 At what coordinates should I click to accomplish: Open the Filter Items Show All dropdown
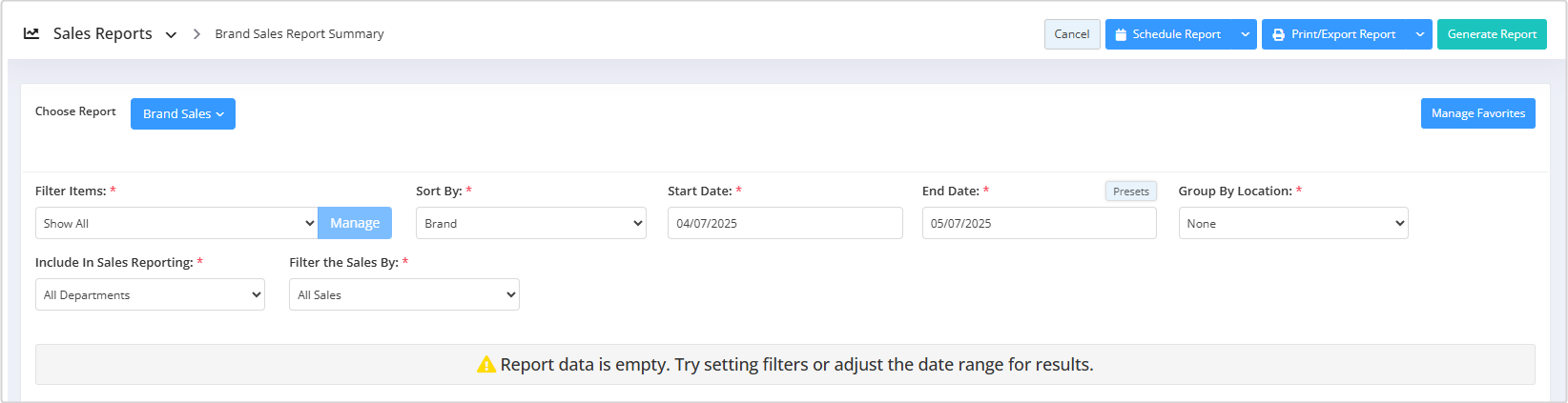pyautogui.click(x=176, y=223)
